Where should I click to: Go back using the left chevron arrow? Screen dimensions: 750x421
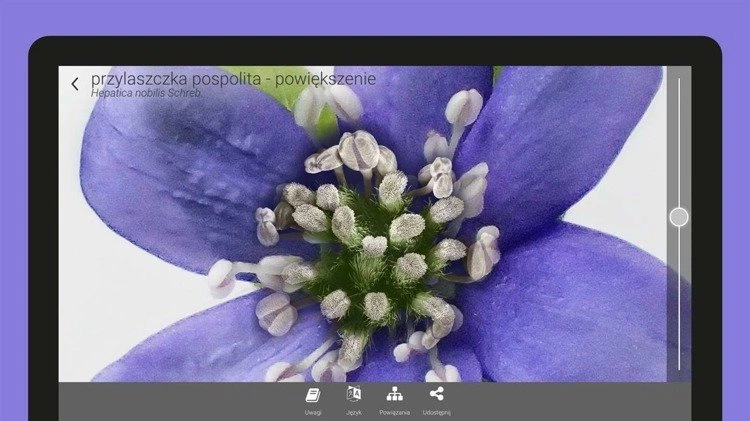point(75,84)
